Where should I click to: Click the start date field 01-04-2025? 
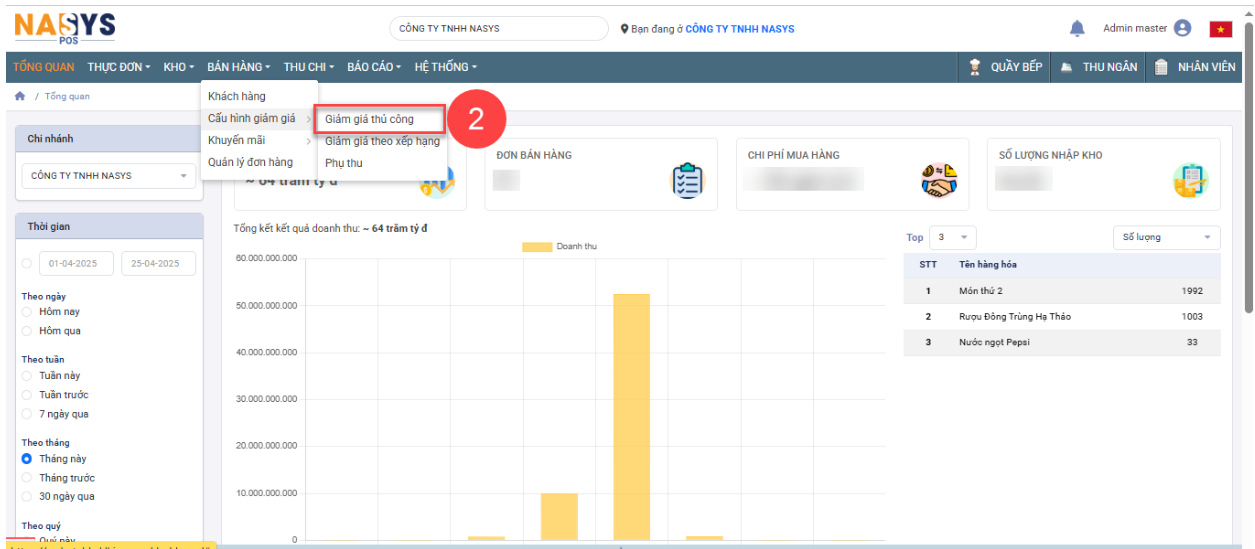(76, 264)
